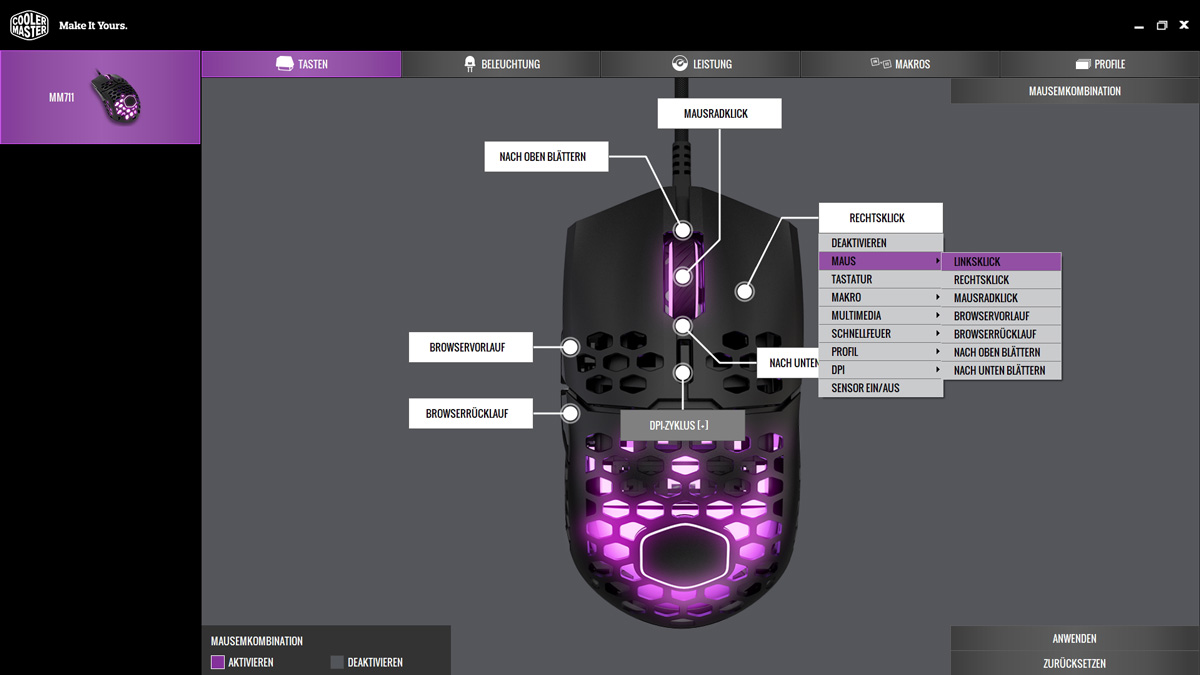The height and width of the screenshot is (675, 1200).
Task: Click the Zurücksetzen button
Action: point(1075,663)
